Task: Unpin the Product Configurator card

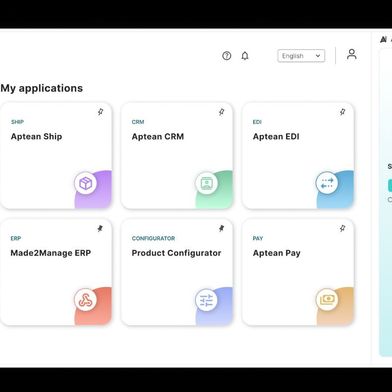Action: (221, 228)
